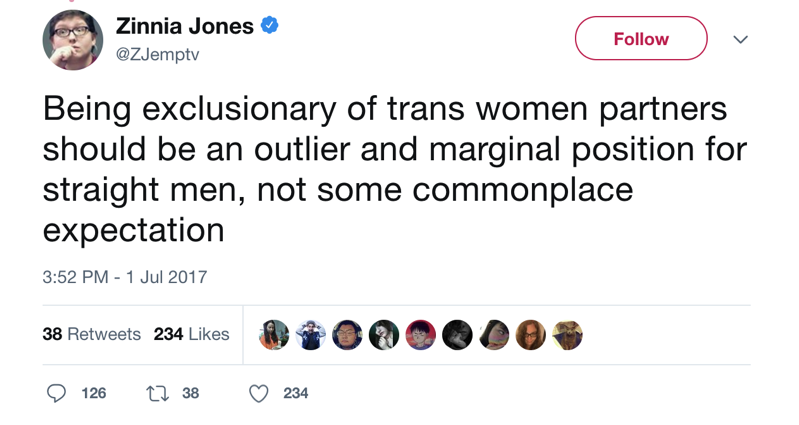The image size is (799, 425).
Task: Expand the tweet options chevron
Action: (740, 39)
